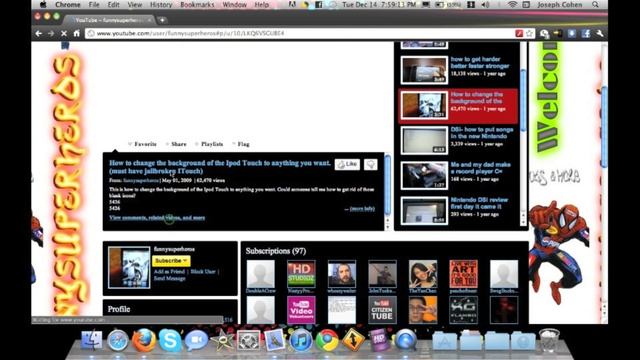640x360 pixels.
Task: Select highlighted 'How to change the background' playlist video
Action: (x=458, y=105)
